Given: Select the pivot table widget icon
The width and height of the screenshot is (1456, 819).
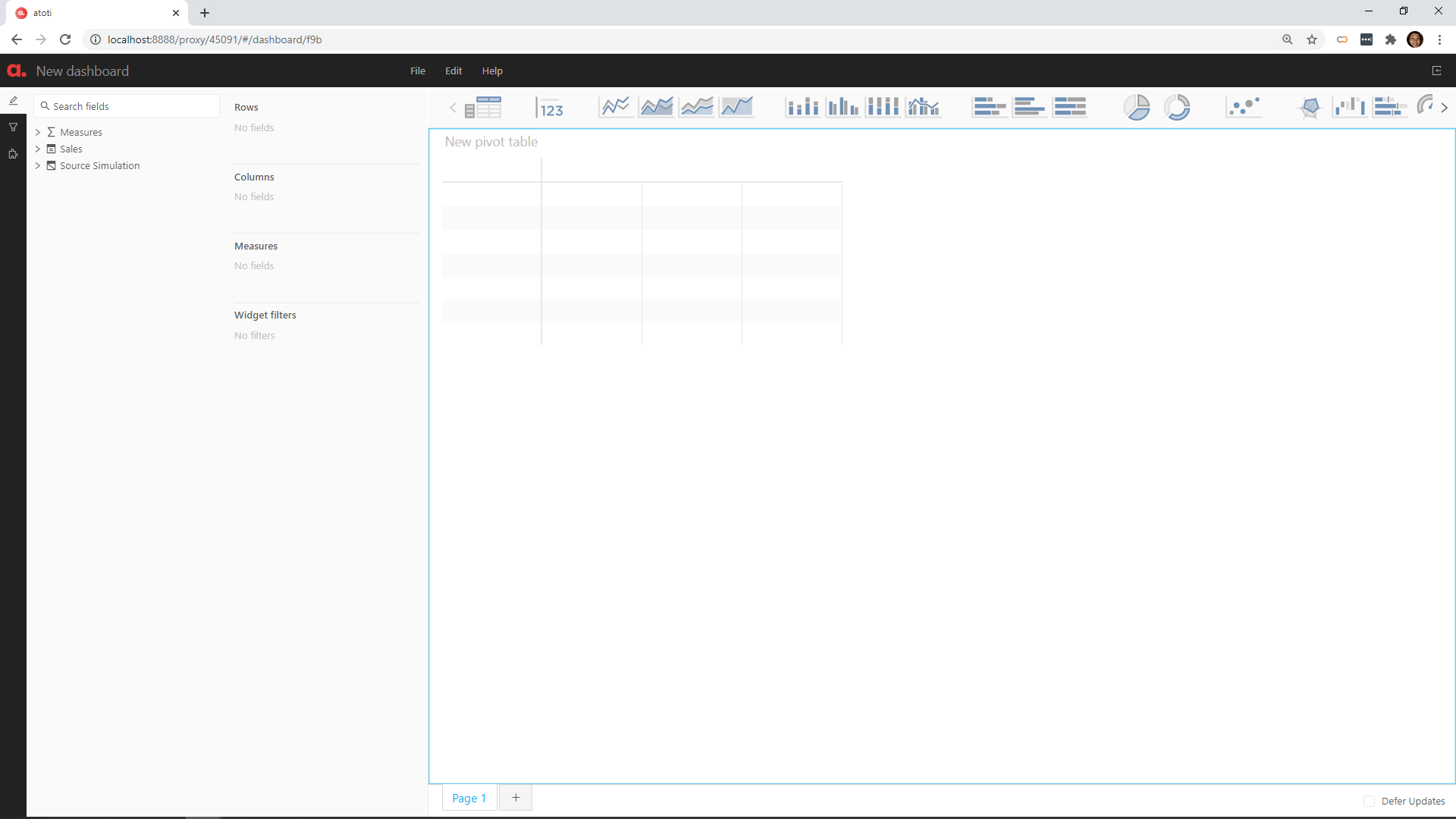Looking at the screenshot, I should [x=484, y=107].
